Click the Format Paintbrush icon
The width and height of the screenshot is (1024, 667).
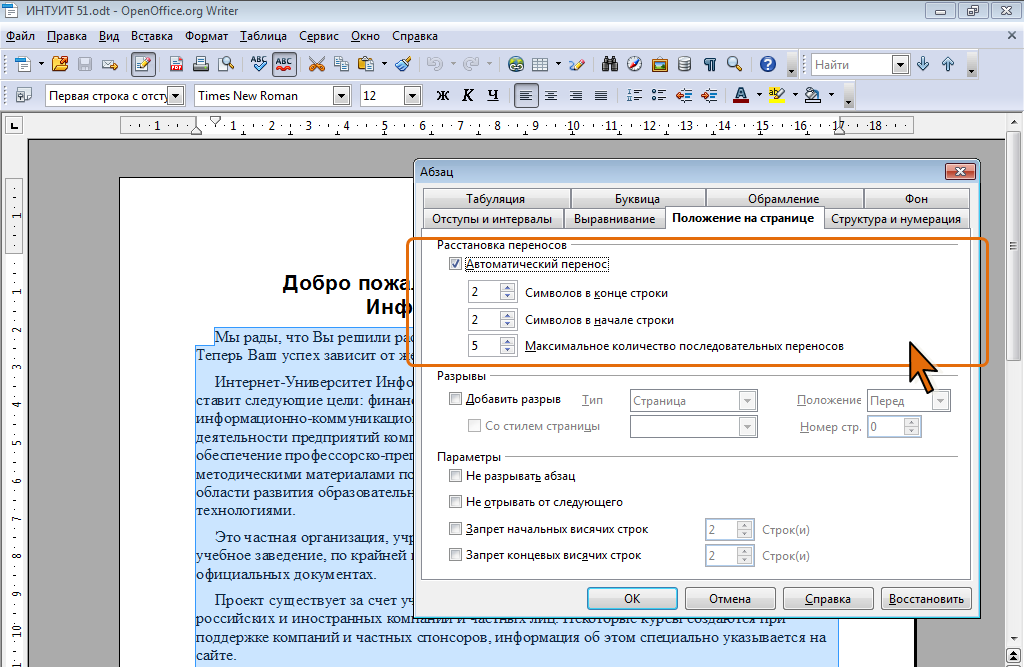pos(403,65)
